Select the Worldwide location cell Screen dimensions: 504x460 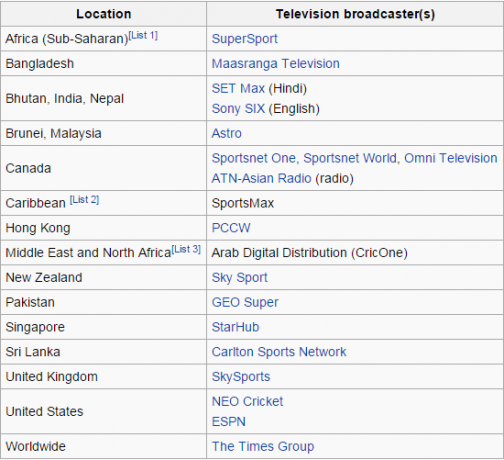pos(104,447)
